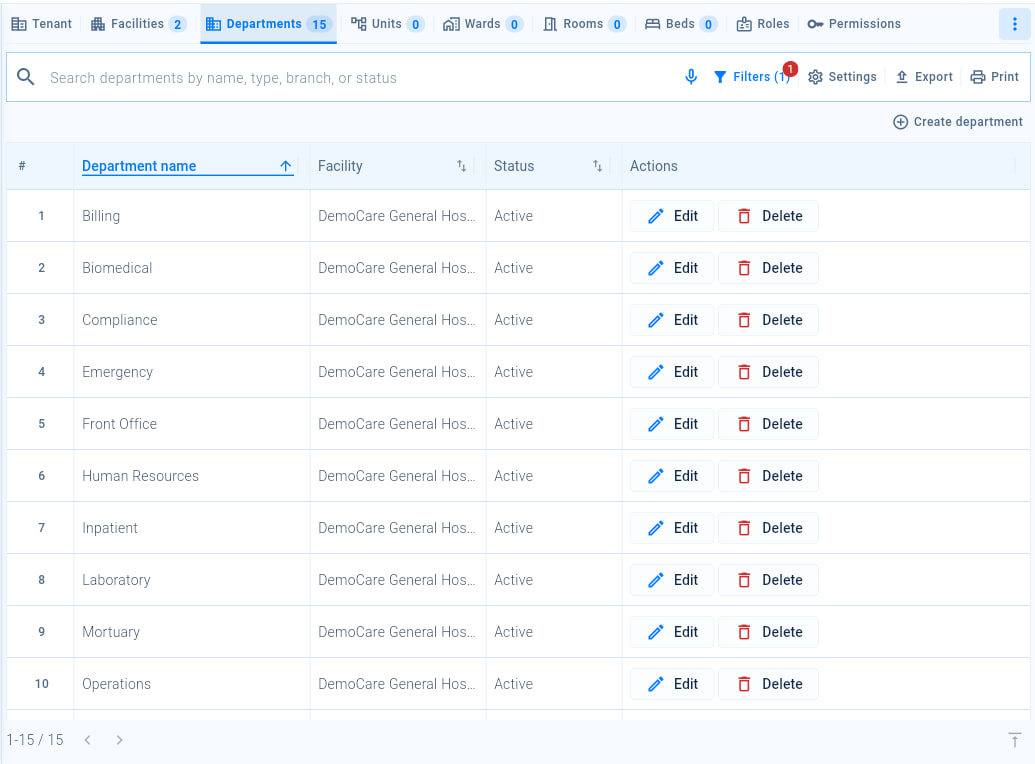Delete the Biomedical department
The width and height of the screenshot is (1035, 764).
[x=768, y=268]
